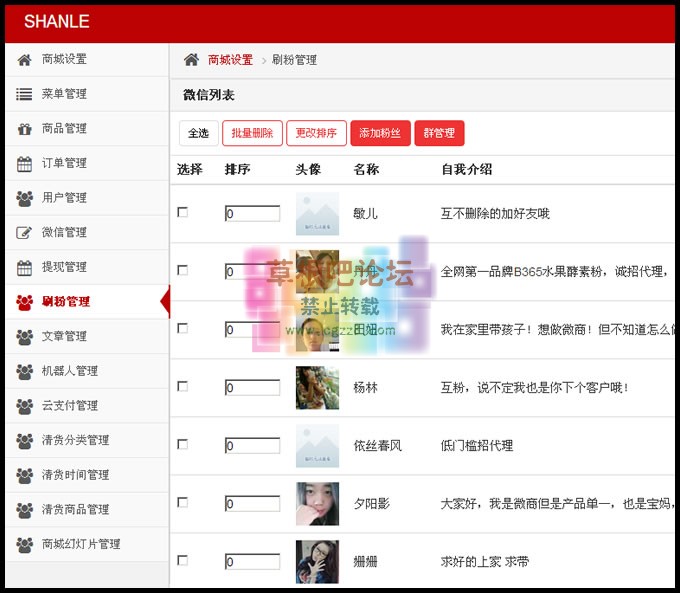Open 文章管理 menu item
Viewport: 680px width, 593px height.
87,337
